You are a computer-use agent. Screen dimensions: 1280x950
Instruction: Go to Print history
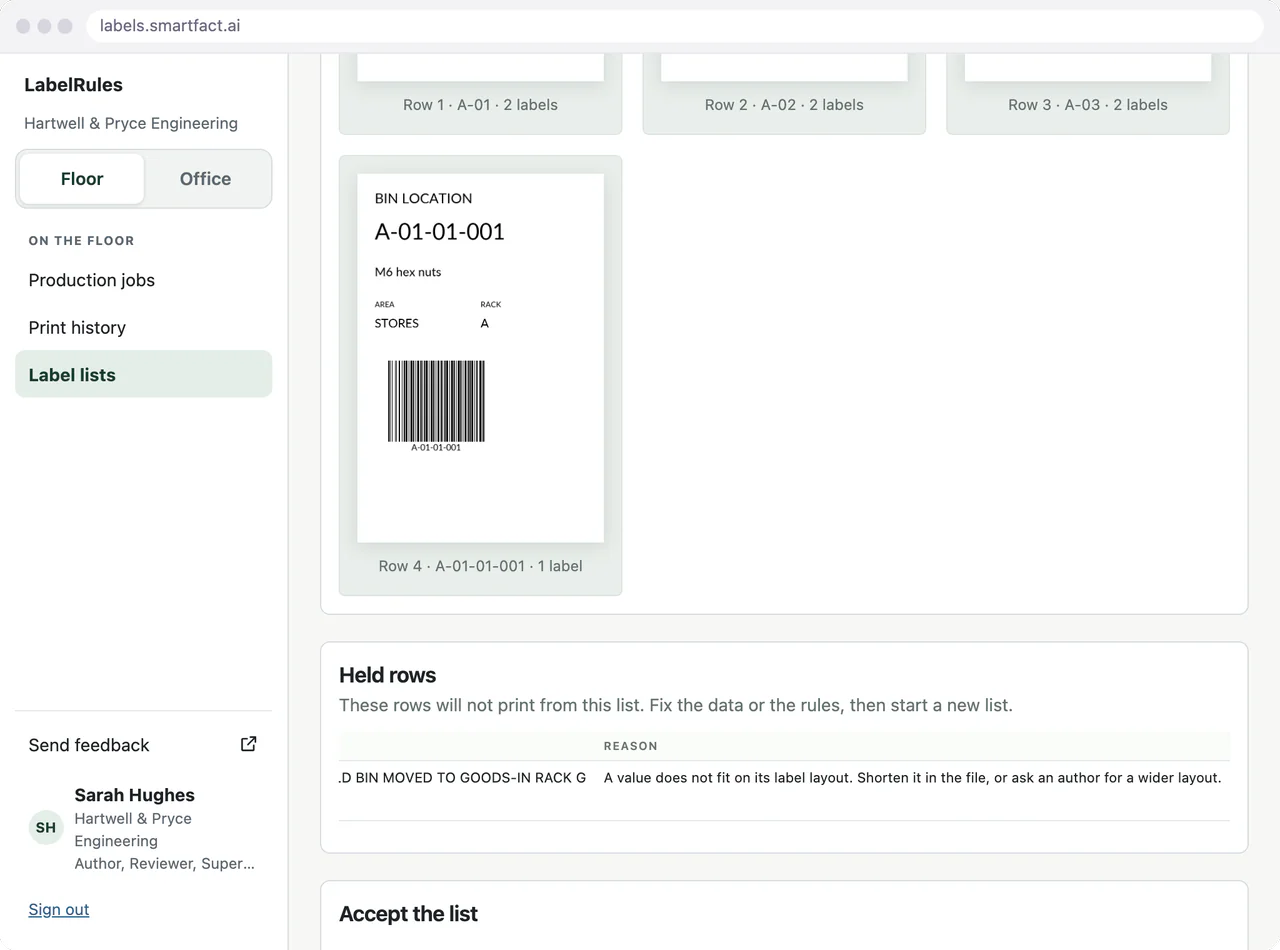click(x=143, y=327)
